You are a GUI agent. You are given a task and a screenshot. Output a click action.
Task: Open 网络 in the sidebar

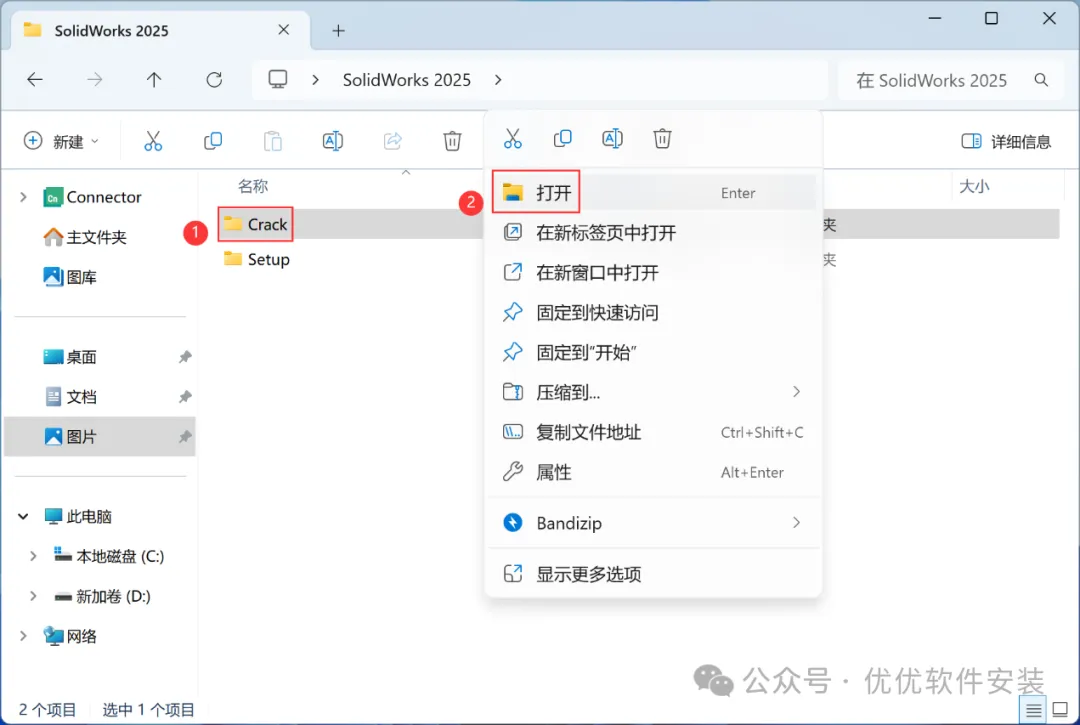(x=70, y=636)
